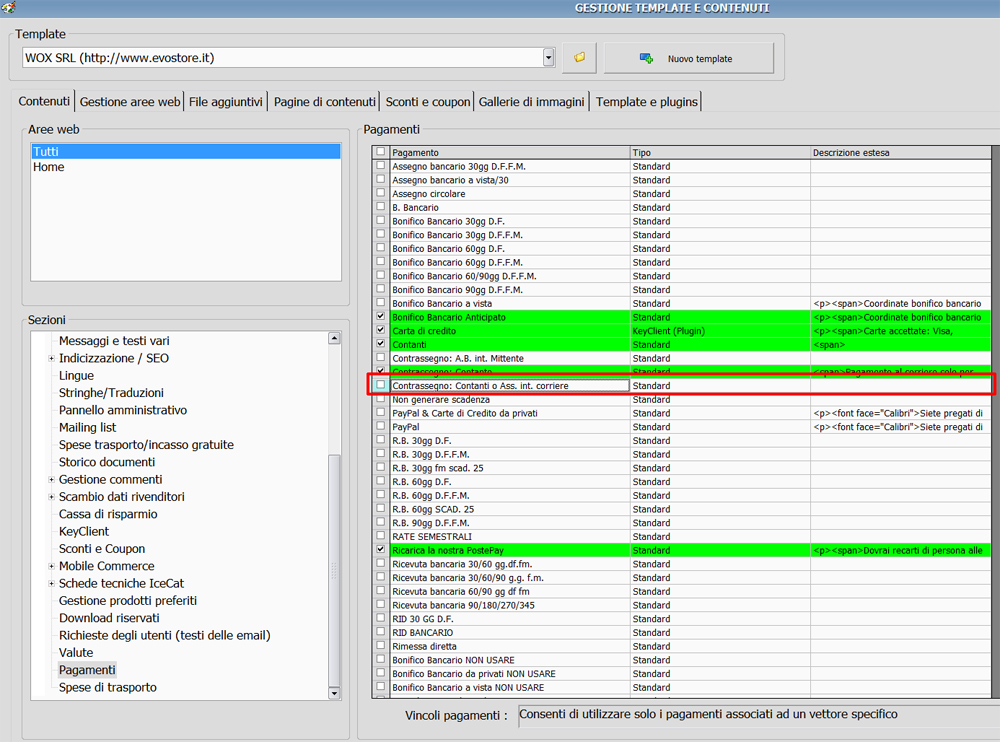This screenshot has height=742, width=1000.
Task: Open the Stringhe/Traduzioni section
Action: coord(111,393)
